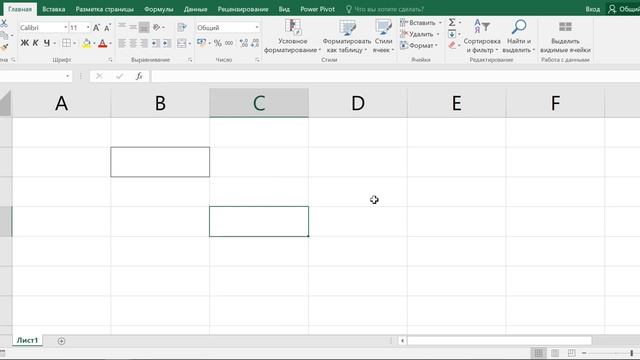640x360 pixels.
Task: Click the Вставить cells button
Action: [x=420, y=23]
